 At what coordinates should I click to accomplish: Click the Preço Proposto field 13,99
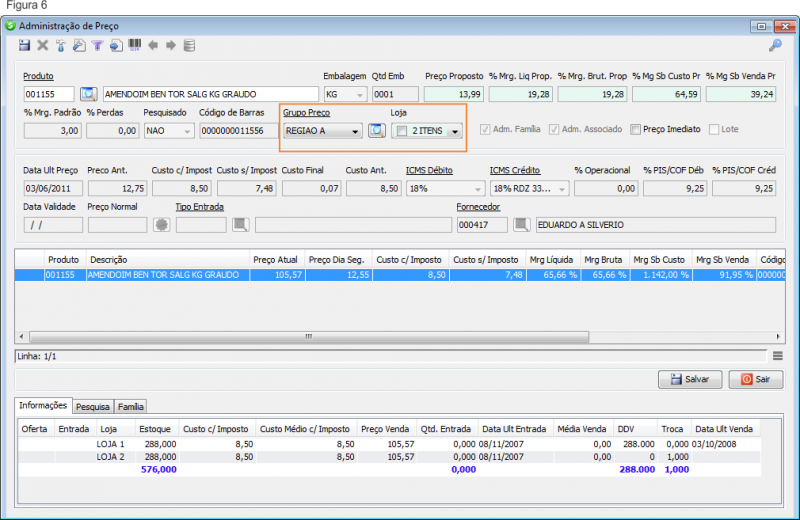(454, 94)
